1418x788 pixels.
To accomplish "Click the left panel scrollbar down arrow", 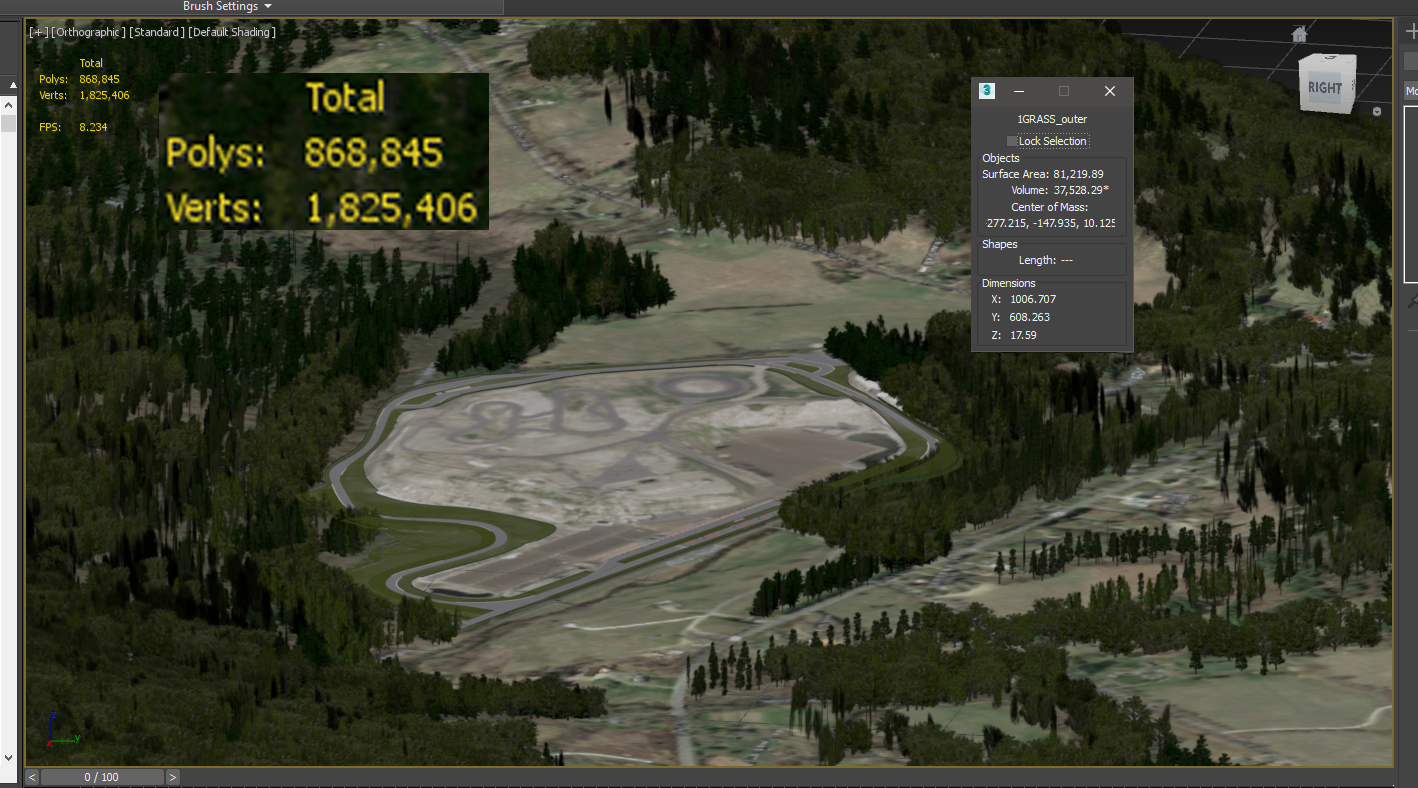I will [x=8, y=759].
